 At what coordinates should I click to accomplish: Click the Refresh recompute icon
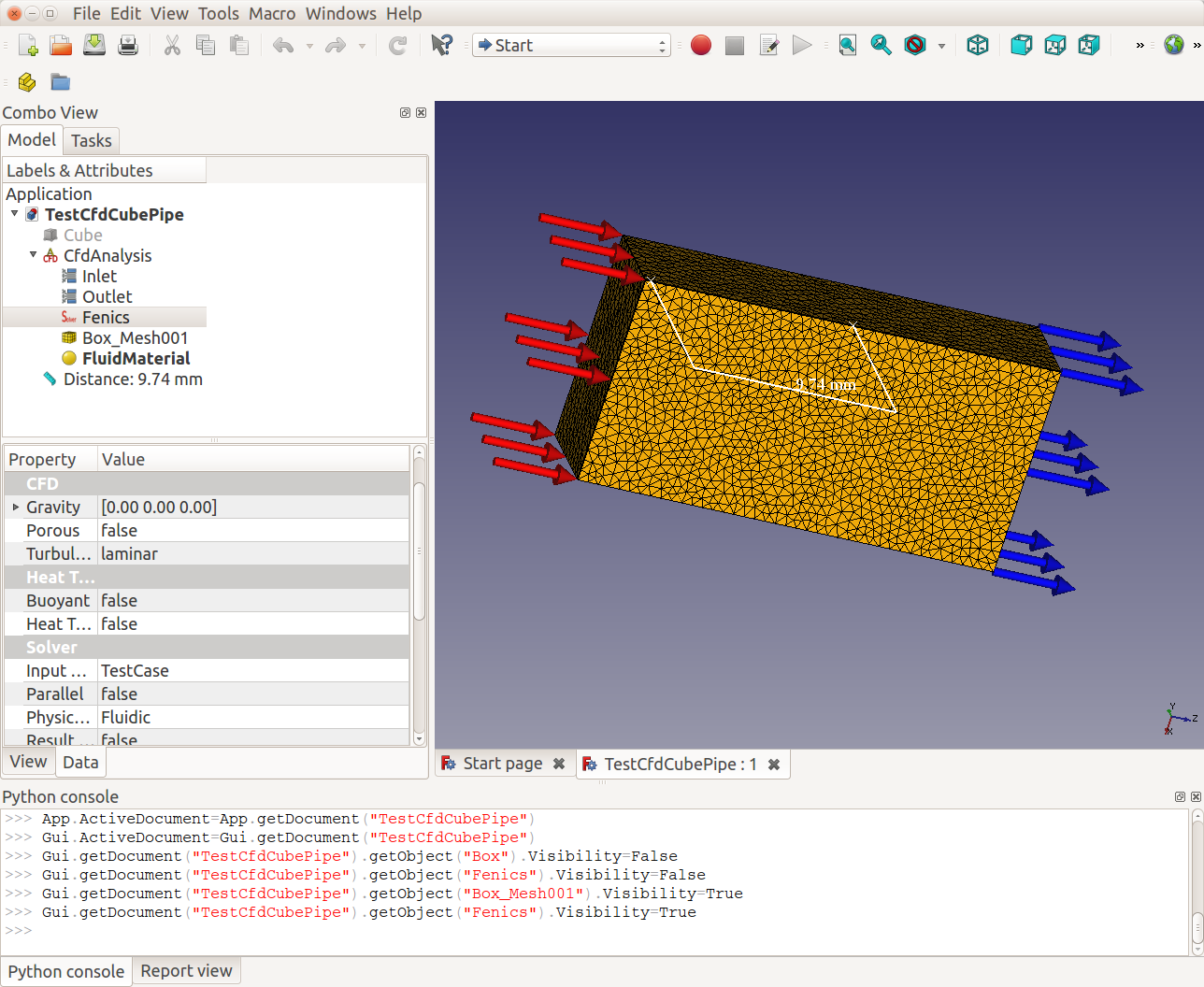[397, 45]
